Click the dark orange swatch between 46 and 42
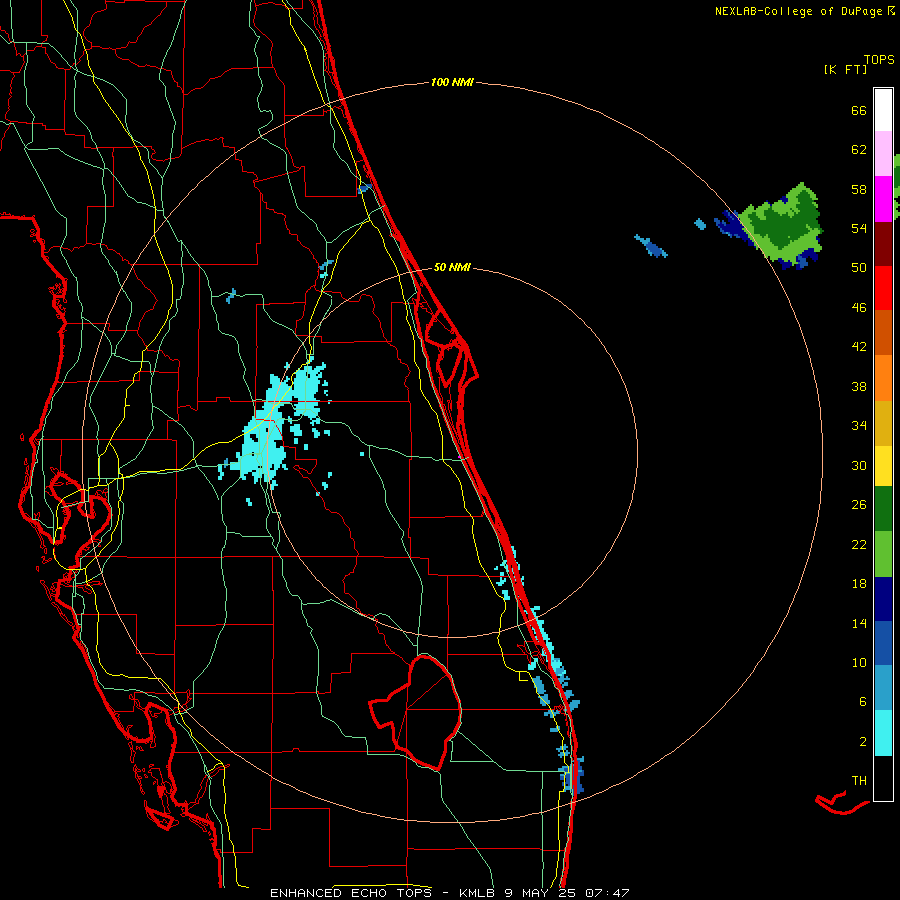900x900 pixels. pyautogui.click(x=883, y=332)
